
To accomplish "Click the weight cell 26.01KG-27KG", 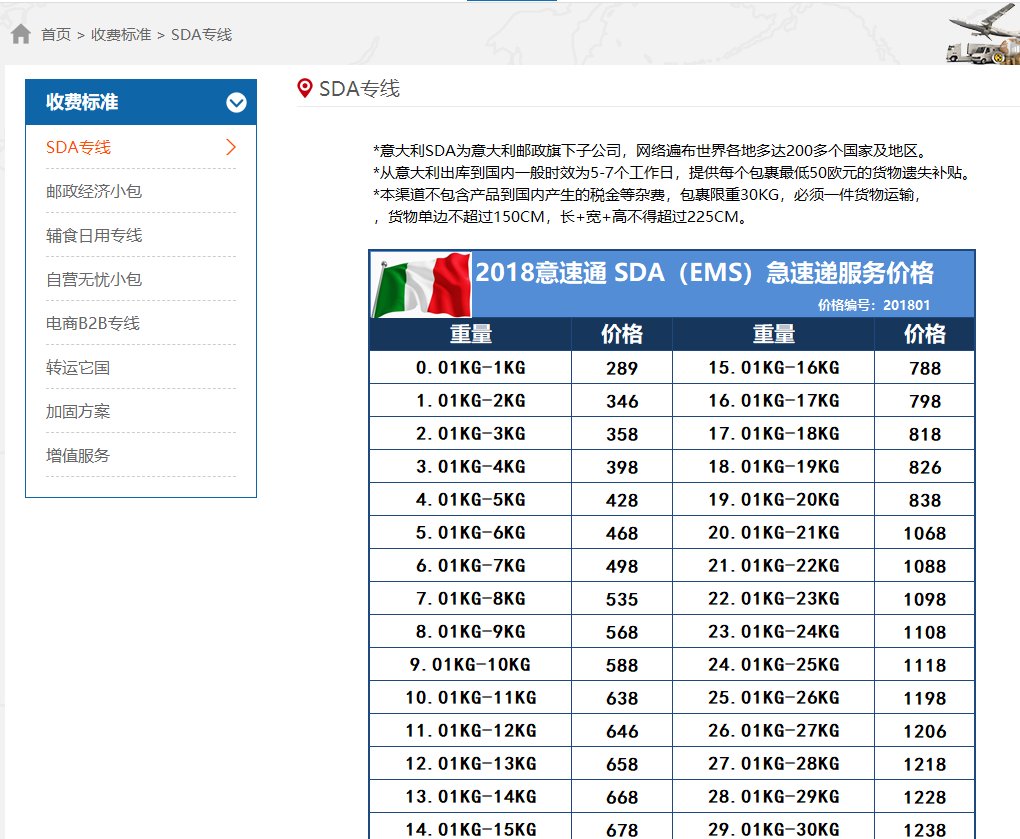I will point(774,730).
